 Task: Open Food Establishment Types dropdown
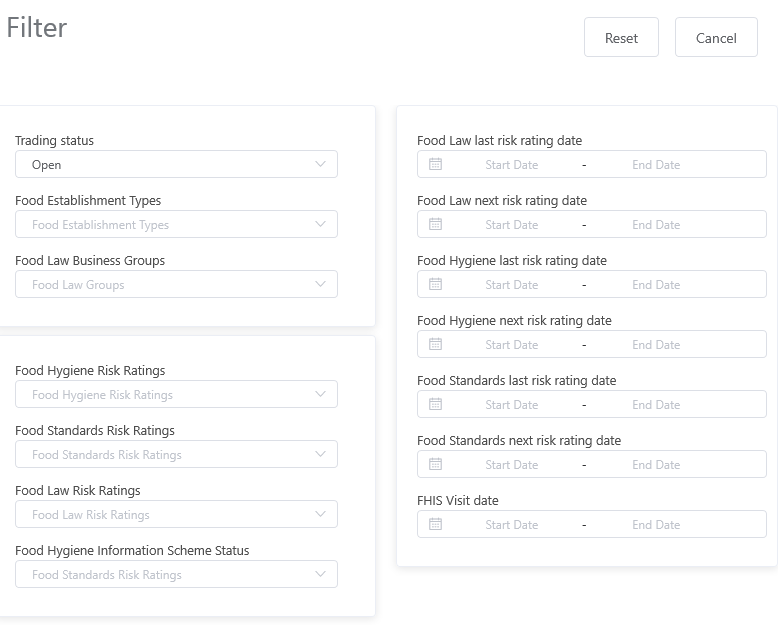point(176,224)
